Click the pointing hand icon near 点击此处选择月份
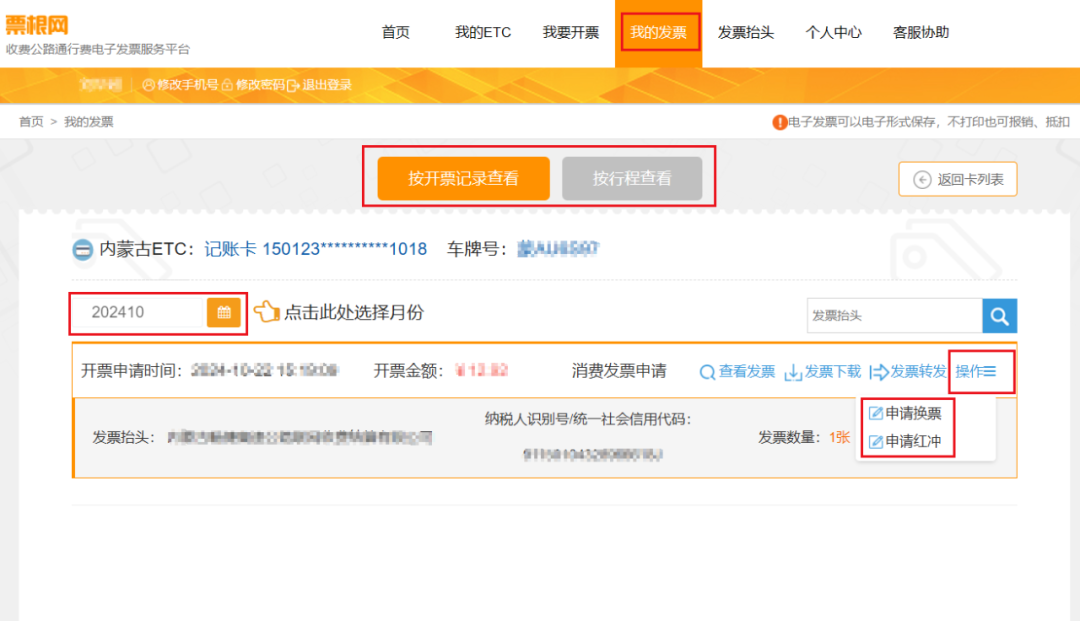1080x621 pixels. click(x=266, y=311)
